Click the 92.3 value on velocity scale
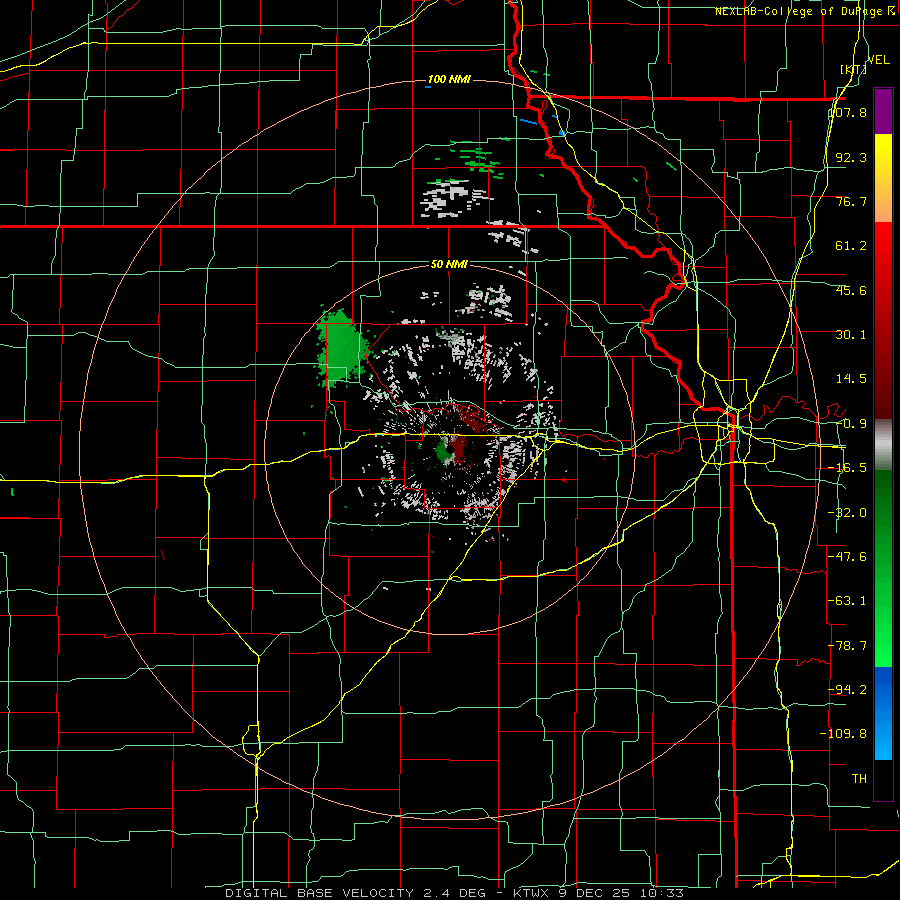Viewport: 900px width, 900px height. click(851, 157)
